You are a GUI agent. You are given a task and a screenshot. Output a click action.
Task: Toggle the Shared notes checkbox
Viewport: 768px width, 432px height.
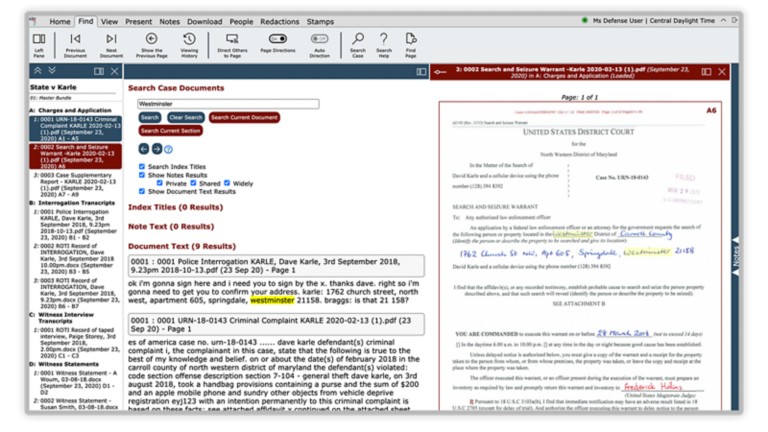click(x=193, y=183)
